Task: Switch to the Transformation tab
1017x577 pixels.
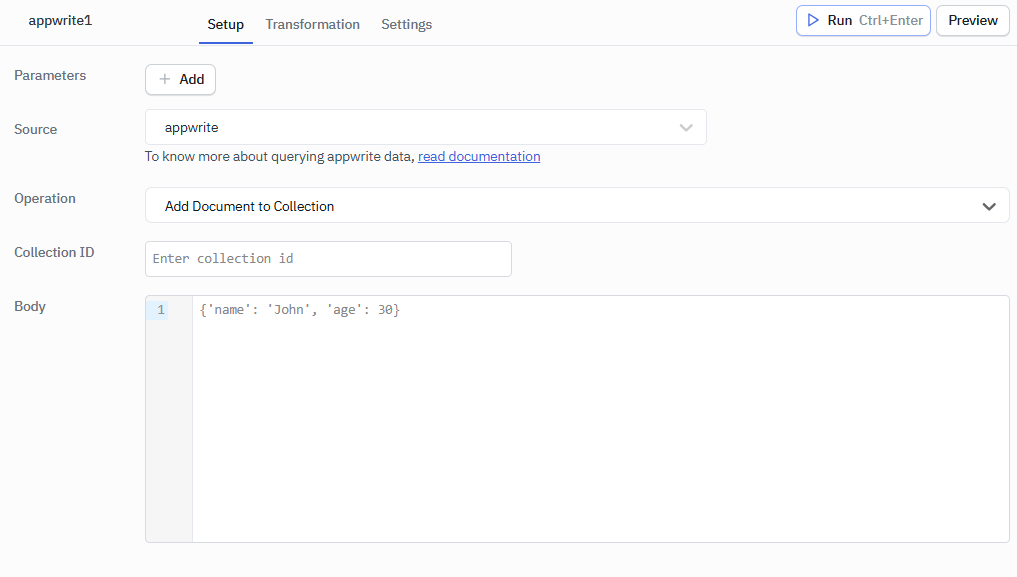Action: (312, 24)
